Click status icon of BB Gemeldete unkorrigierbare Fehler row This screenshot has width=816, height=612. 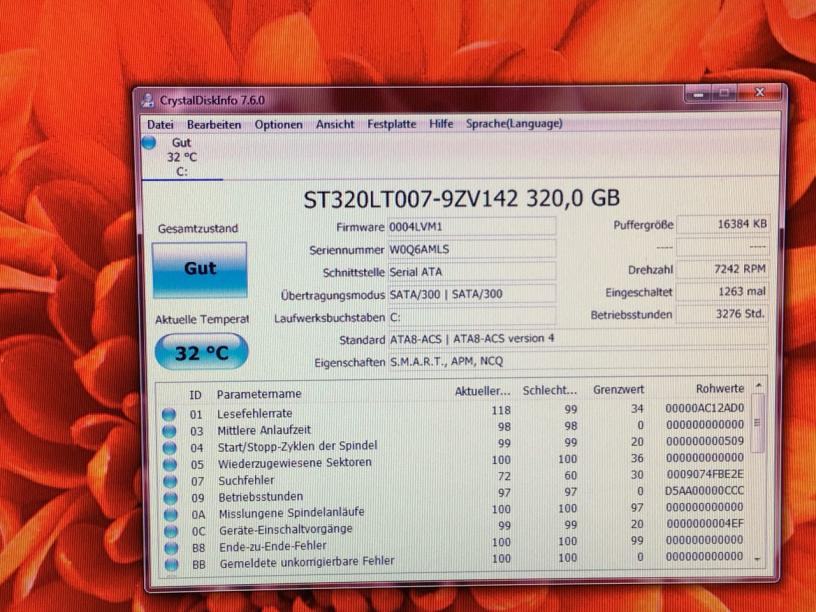click(x=171, y=565)
